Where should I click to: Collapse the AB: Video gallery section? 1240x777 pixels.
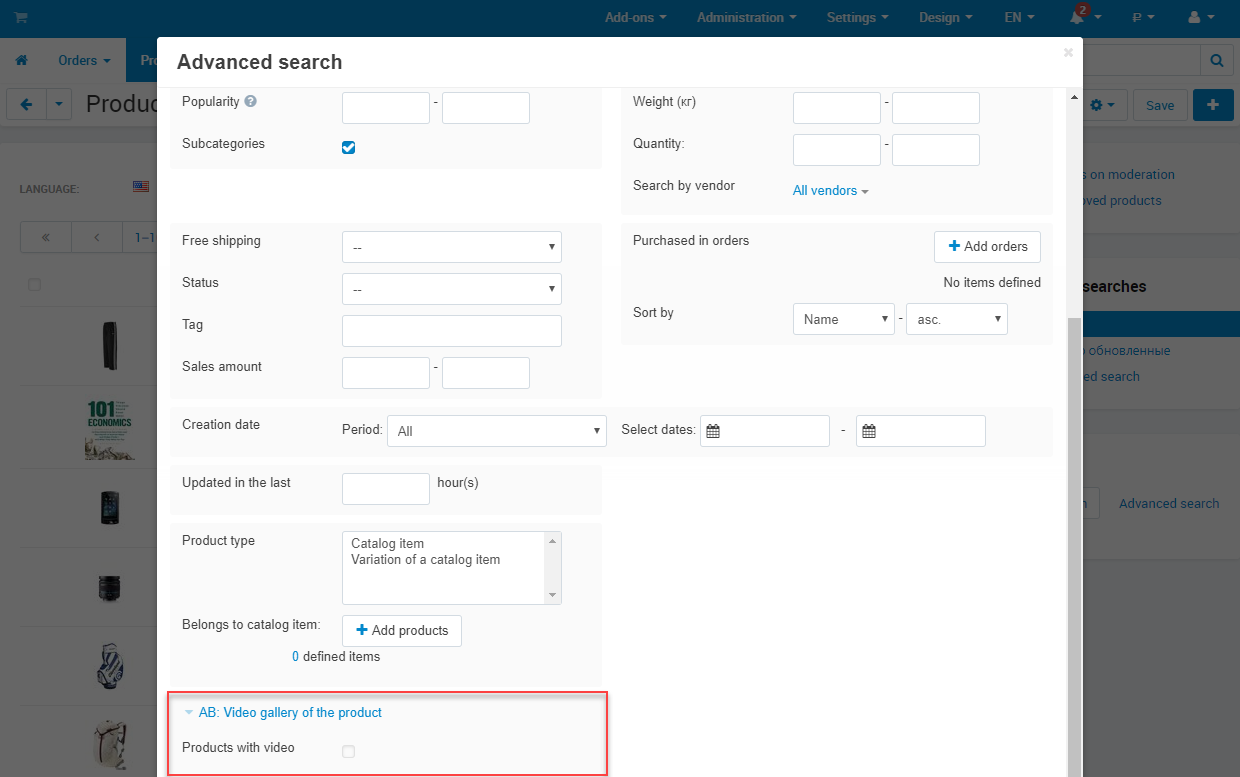[189, 712]
